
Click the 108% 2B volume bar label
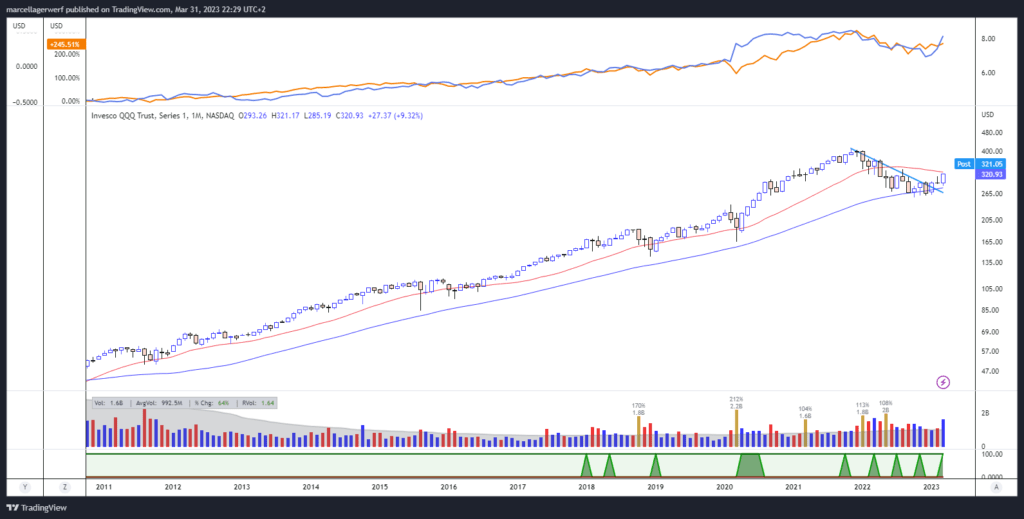point(886,406)
